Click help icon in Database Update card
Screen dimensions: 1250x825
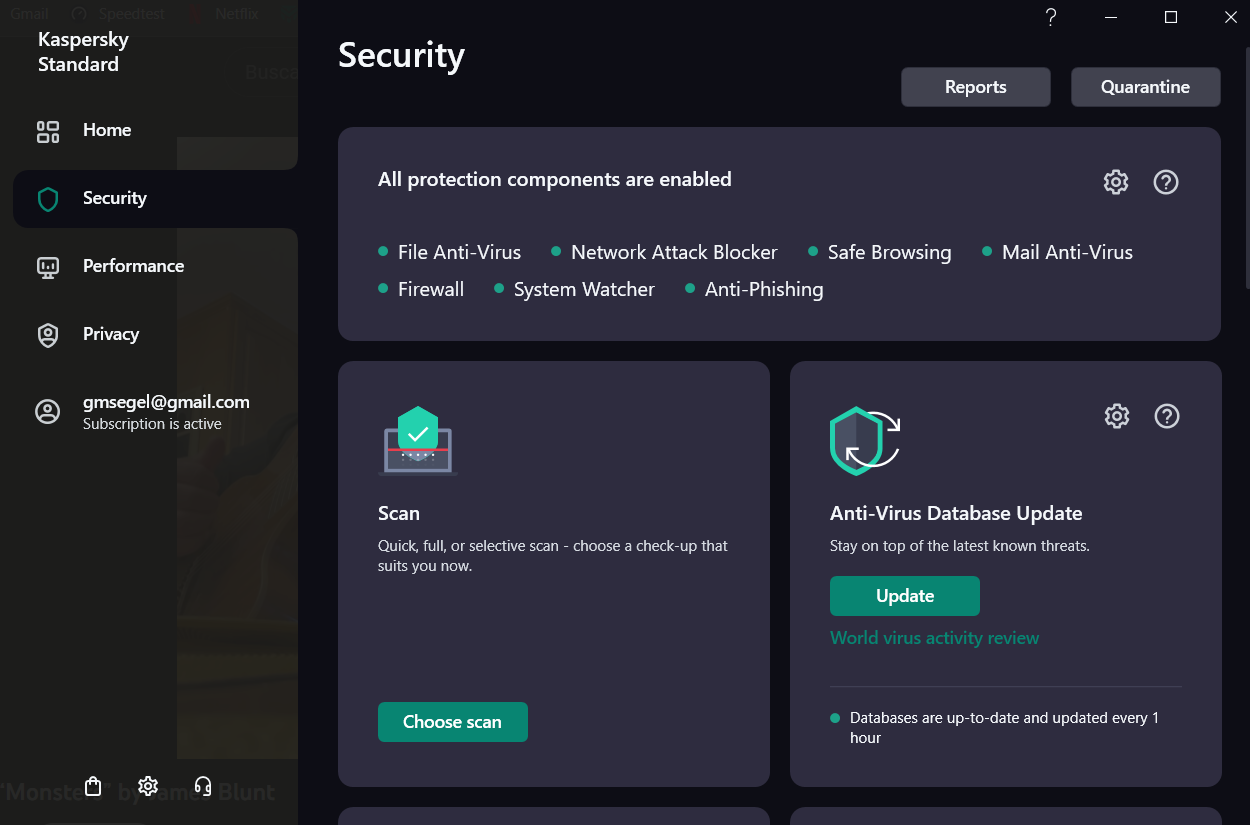pos(1167,416)
